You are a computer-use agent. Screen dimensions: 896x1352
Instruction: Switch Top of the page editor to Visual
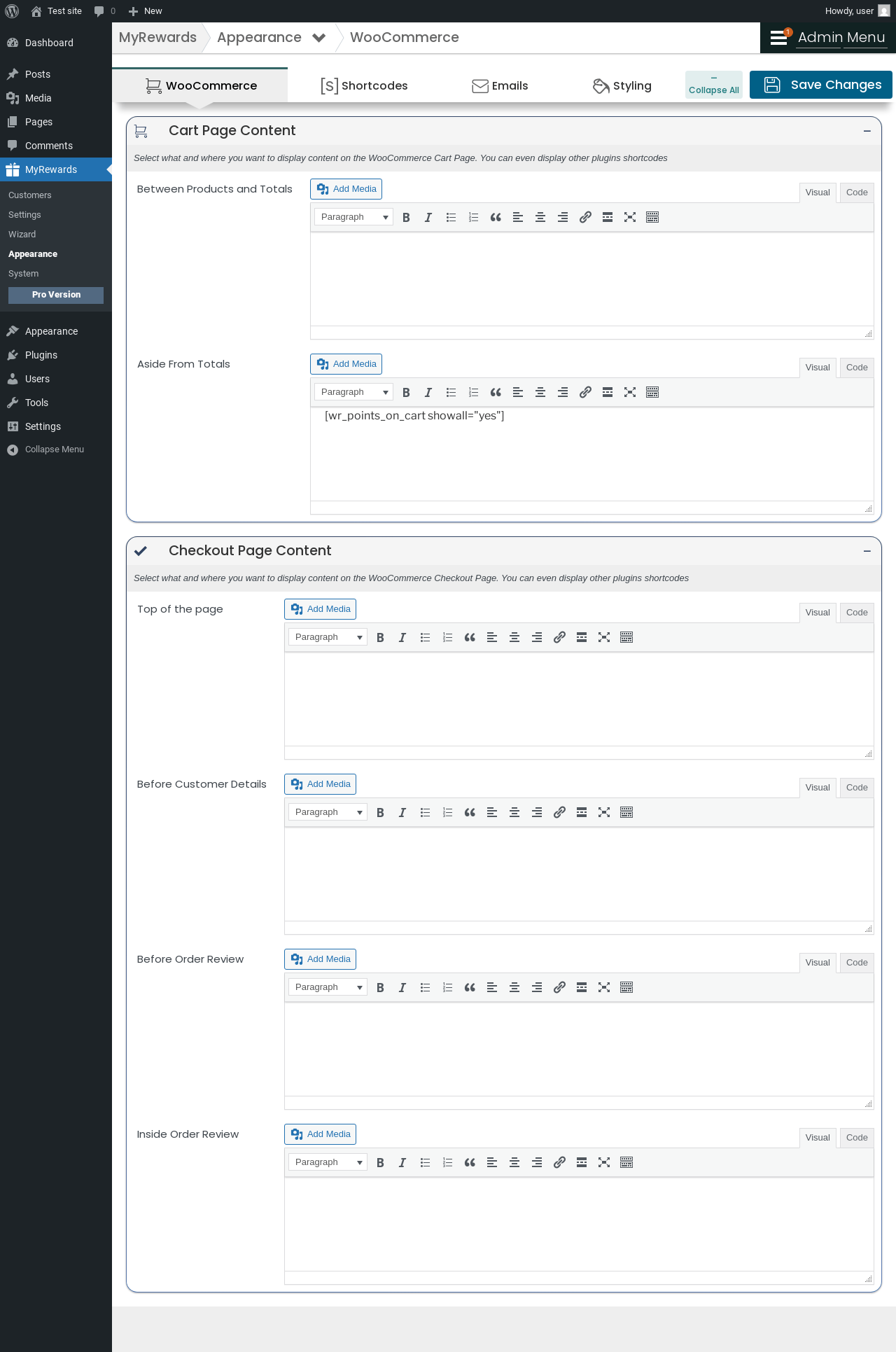point(818,613)
